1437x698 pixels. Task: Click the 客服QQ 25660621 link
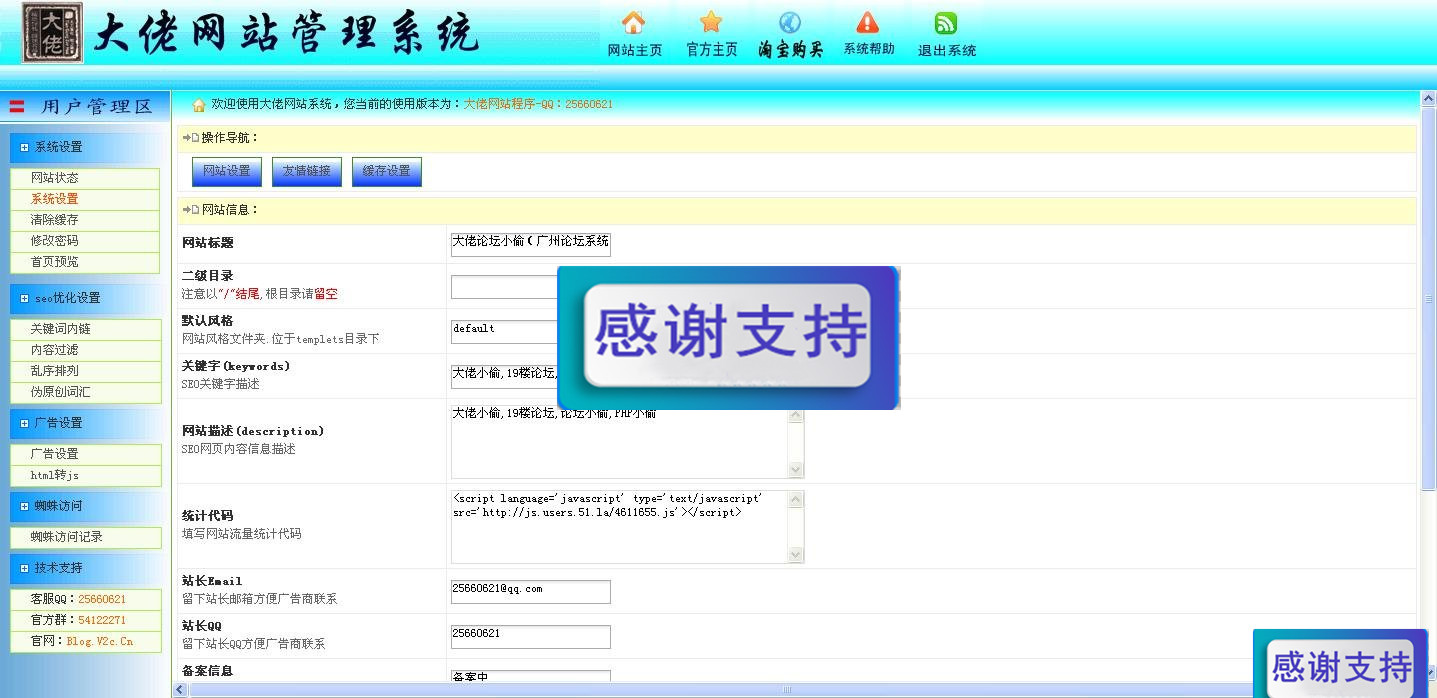click(x=102, y=599)
